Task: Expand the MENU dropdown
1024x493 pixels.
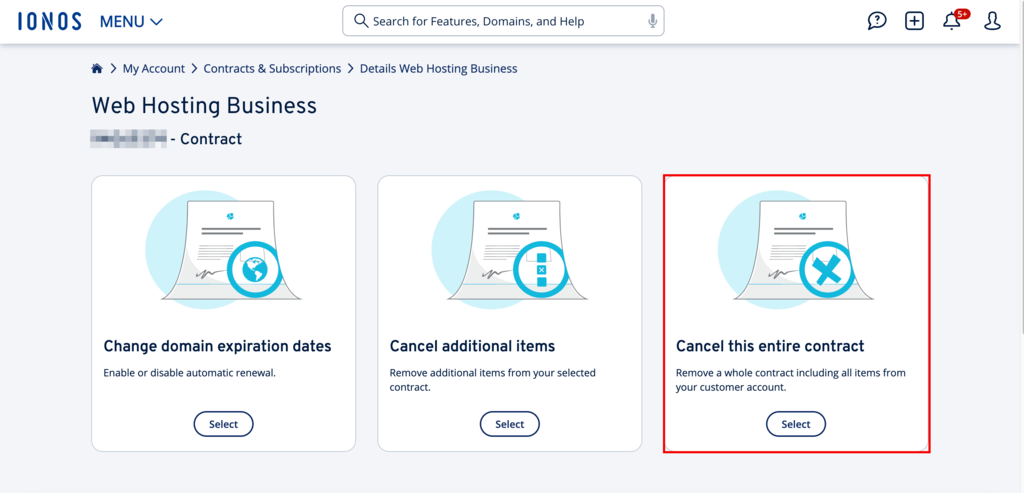Action: pyautogui.click(x=131, y=21)
